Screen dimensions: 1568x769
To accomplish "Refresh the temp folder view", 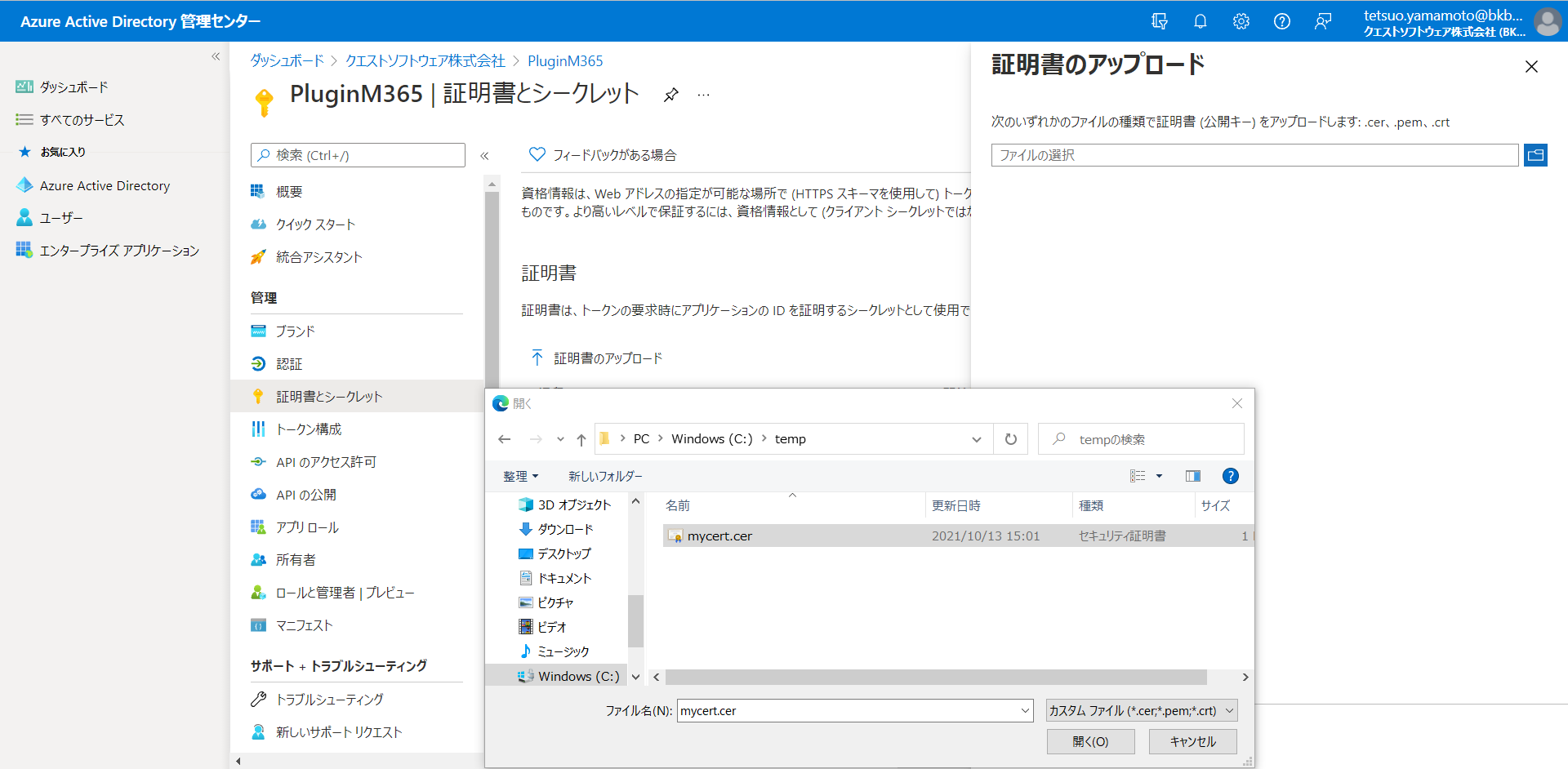I will point(1011,439).
